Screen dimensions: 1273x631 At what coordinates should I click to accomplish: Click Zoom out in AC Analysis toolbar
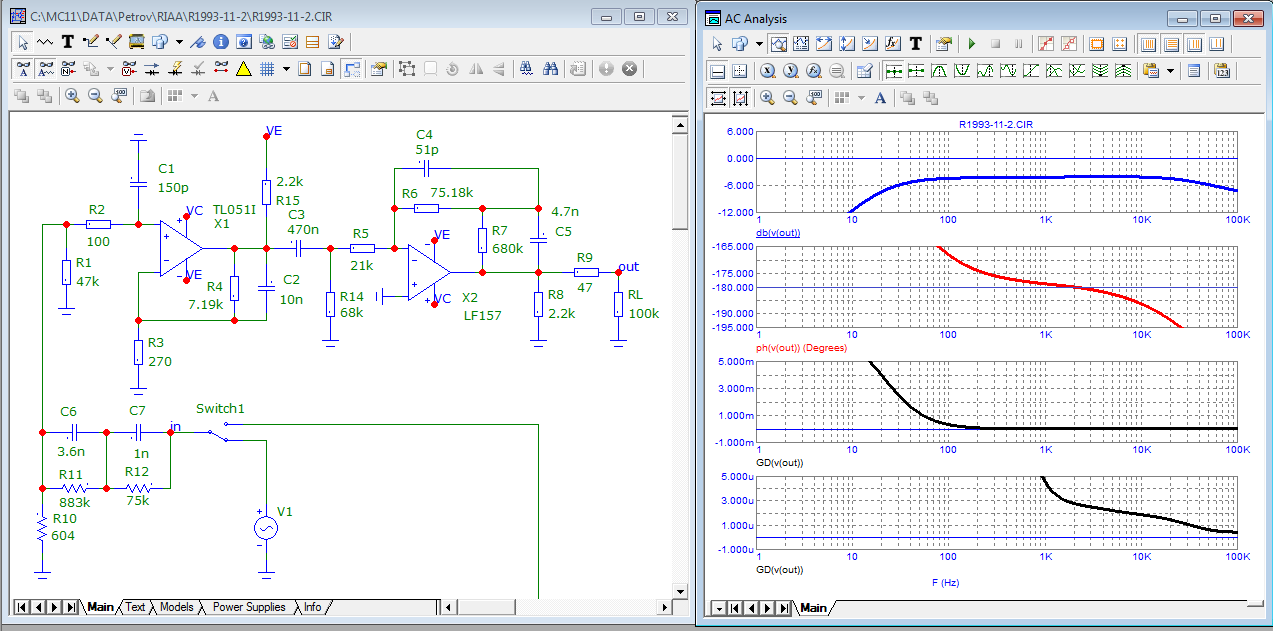click(x=791, y=98)
